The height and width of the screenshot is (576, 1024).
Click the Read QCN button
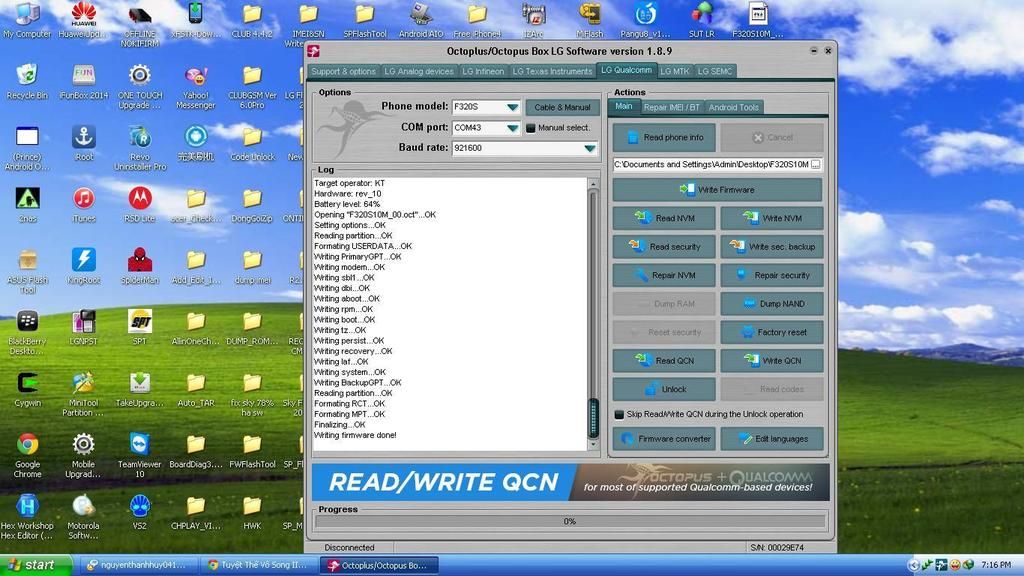(664, 360)
